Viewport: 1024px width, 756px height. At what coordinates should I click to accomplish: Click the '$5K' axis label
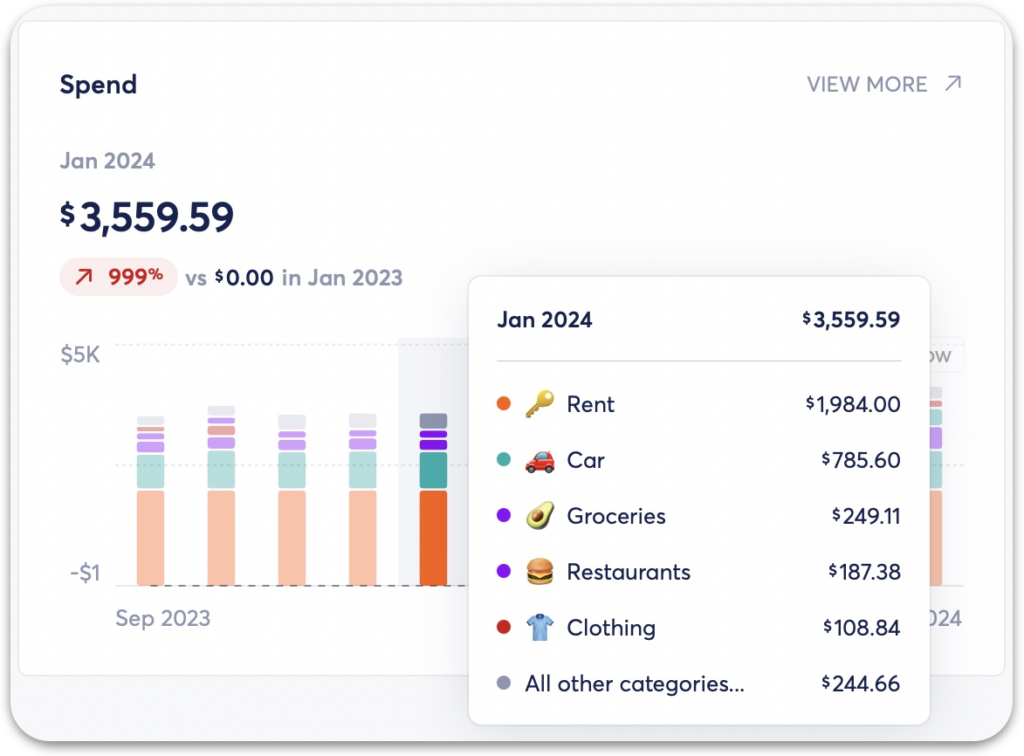tap(80, 354)
